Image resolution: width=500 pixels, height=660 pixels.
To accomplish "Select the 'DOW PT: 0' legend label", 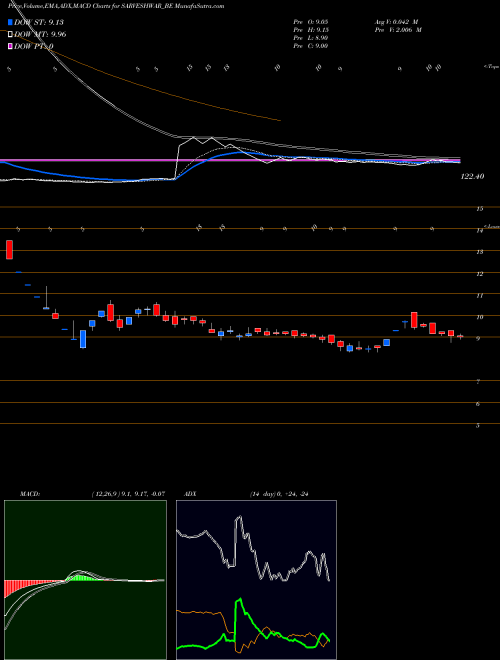I will 34,46.
